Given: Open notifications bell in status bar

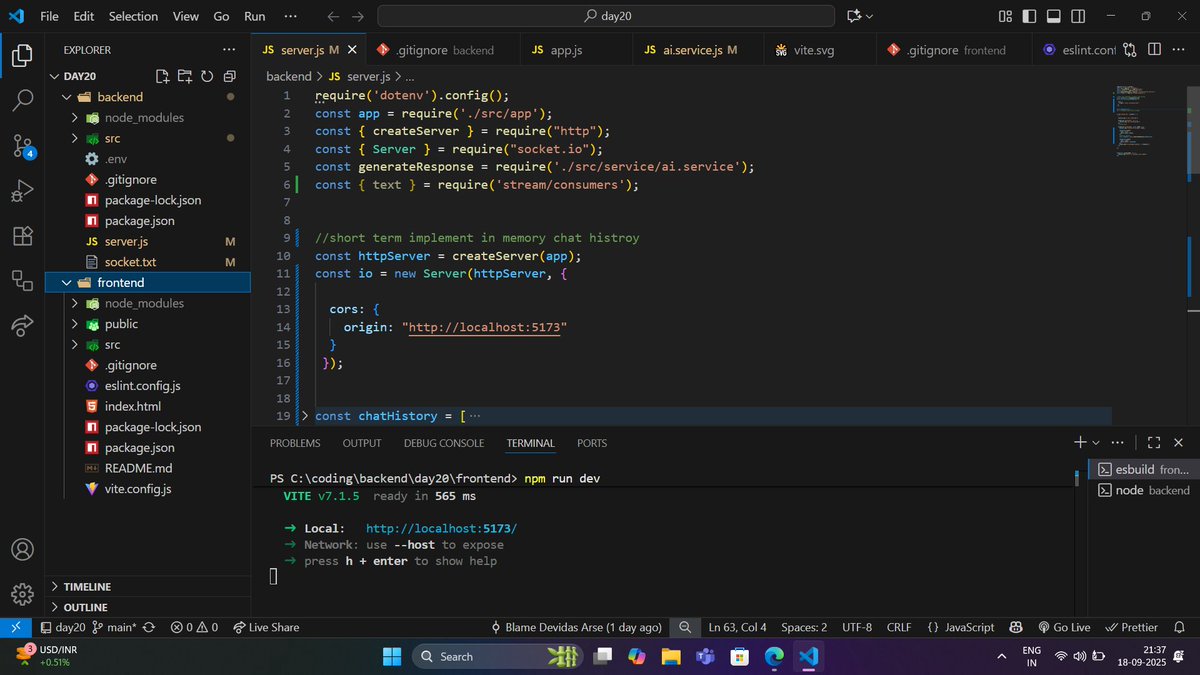Looking at the screenshot, I should [1180, 627].
